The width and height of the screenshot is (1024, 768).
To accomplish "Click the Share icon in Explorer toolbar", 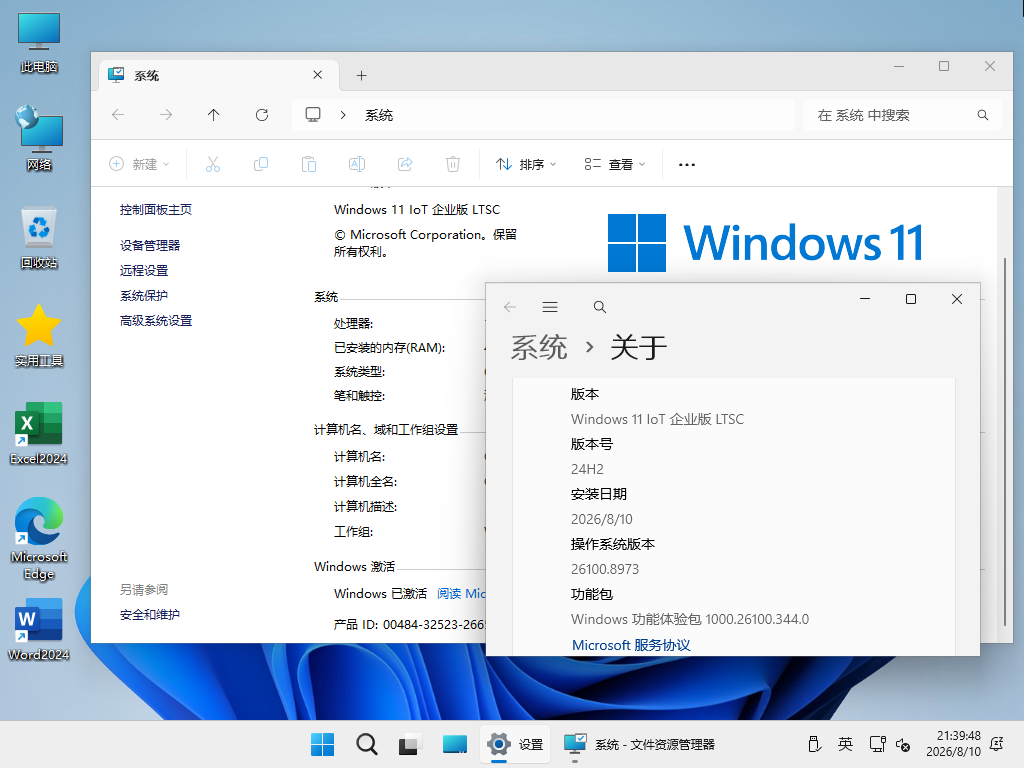I will [x=405, y=164].
